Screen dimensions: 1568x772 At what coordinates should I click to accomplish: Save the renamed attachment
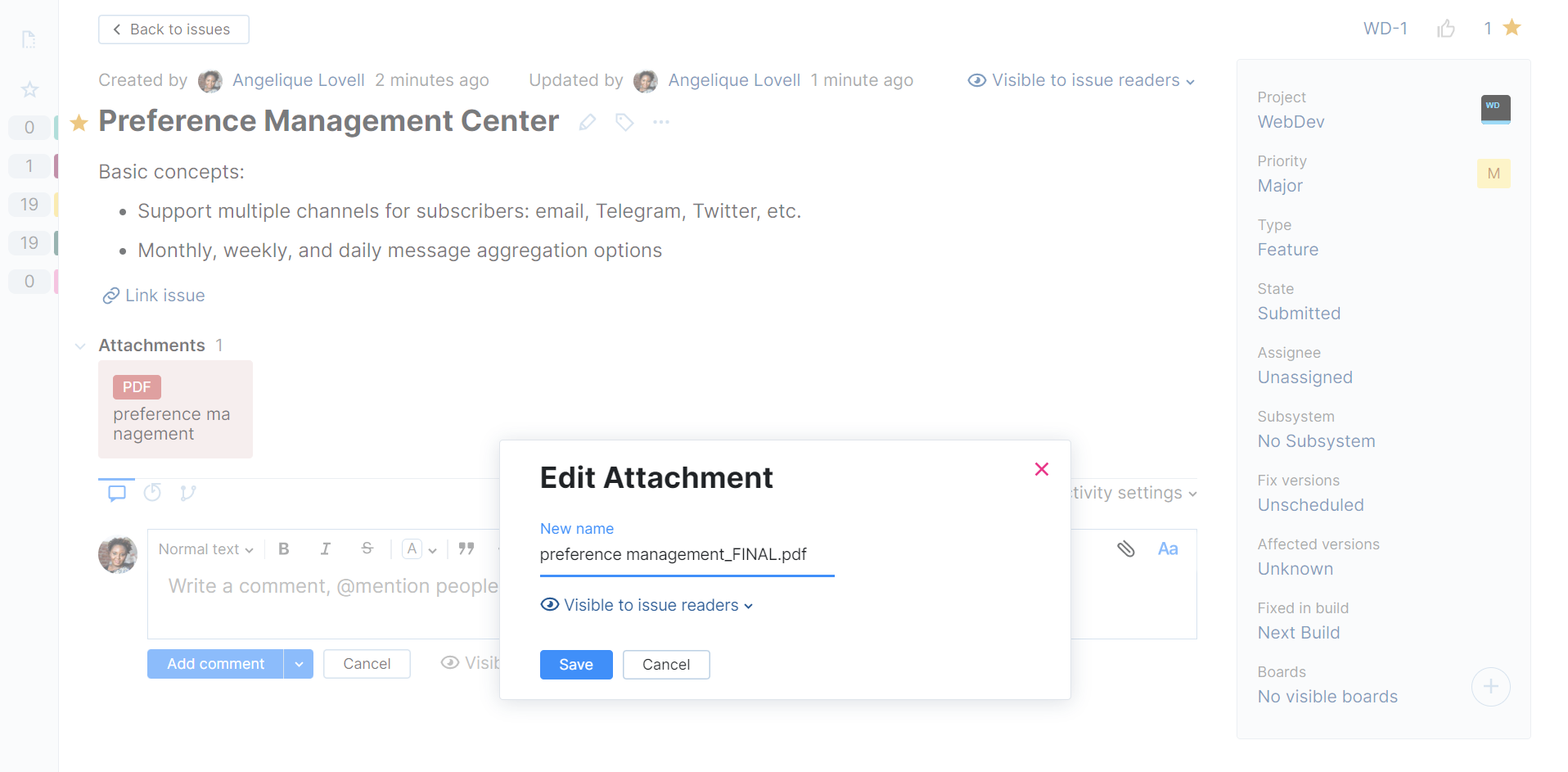click(x=575, y=664)
